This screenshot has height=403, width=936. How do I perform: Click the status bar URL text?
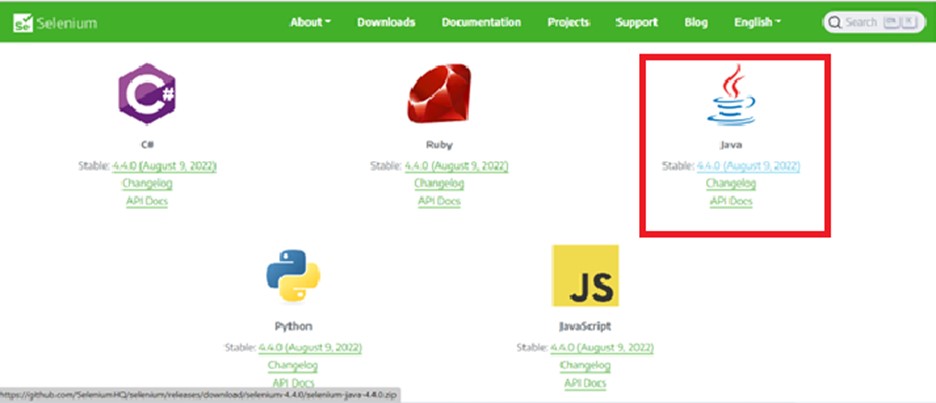[x=199, y=395]
